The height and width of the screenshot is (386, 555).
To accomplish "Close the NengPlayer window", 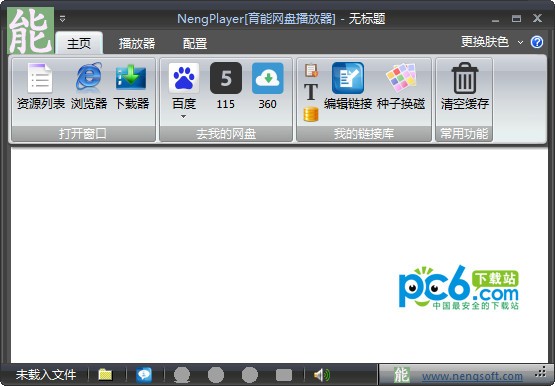I will (x=537, y=18).
